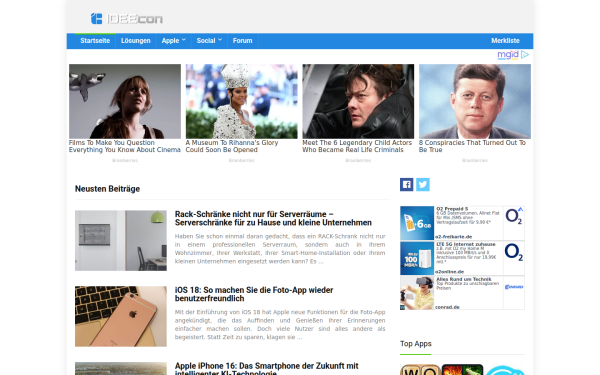
Task: Click the Rack-Schrank article excerpt text
Action: tap(280, 249)
